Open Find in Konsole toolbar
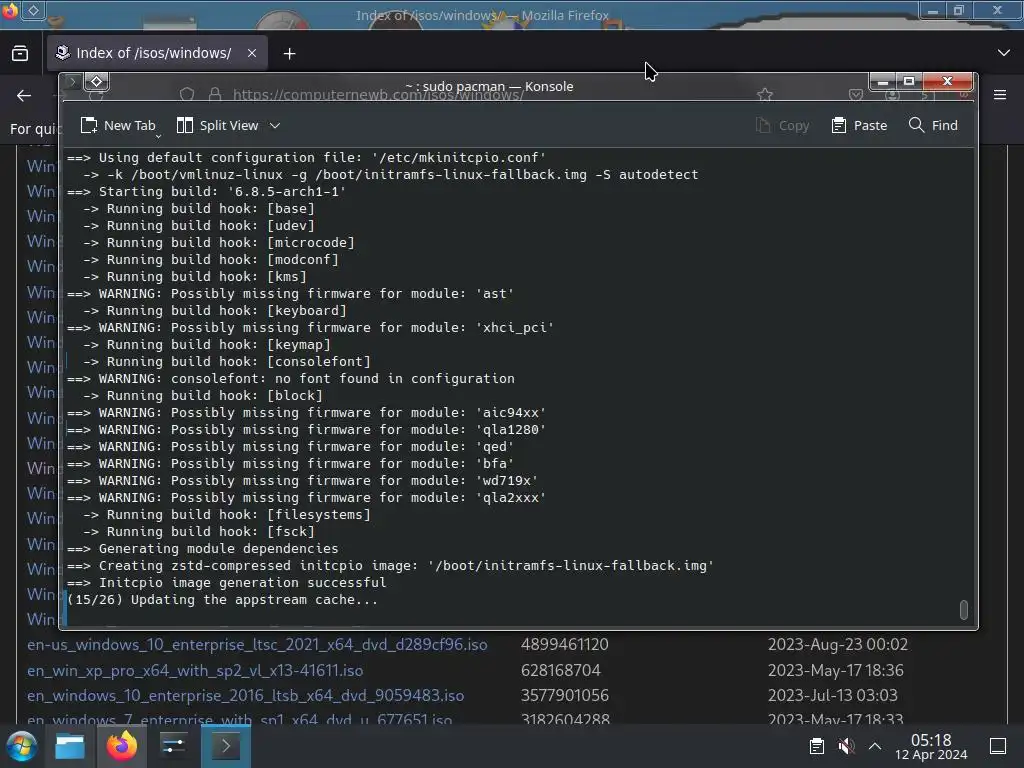 tap(933, 125)
